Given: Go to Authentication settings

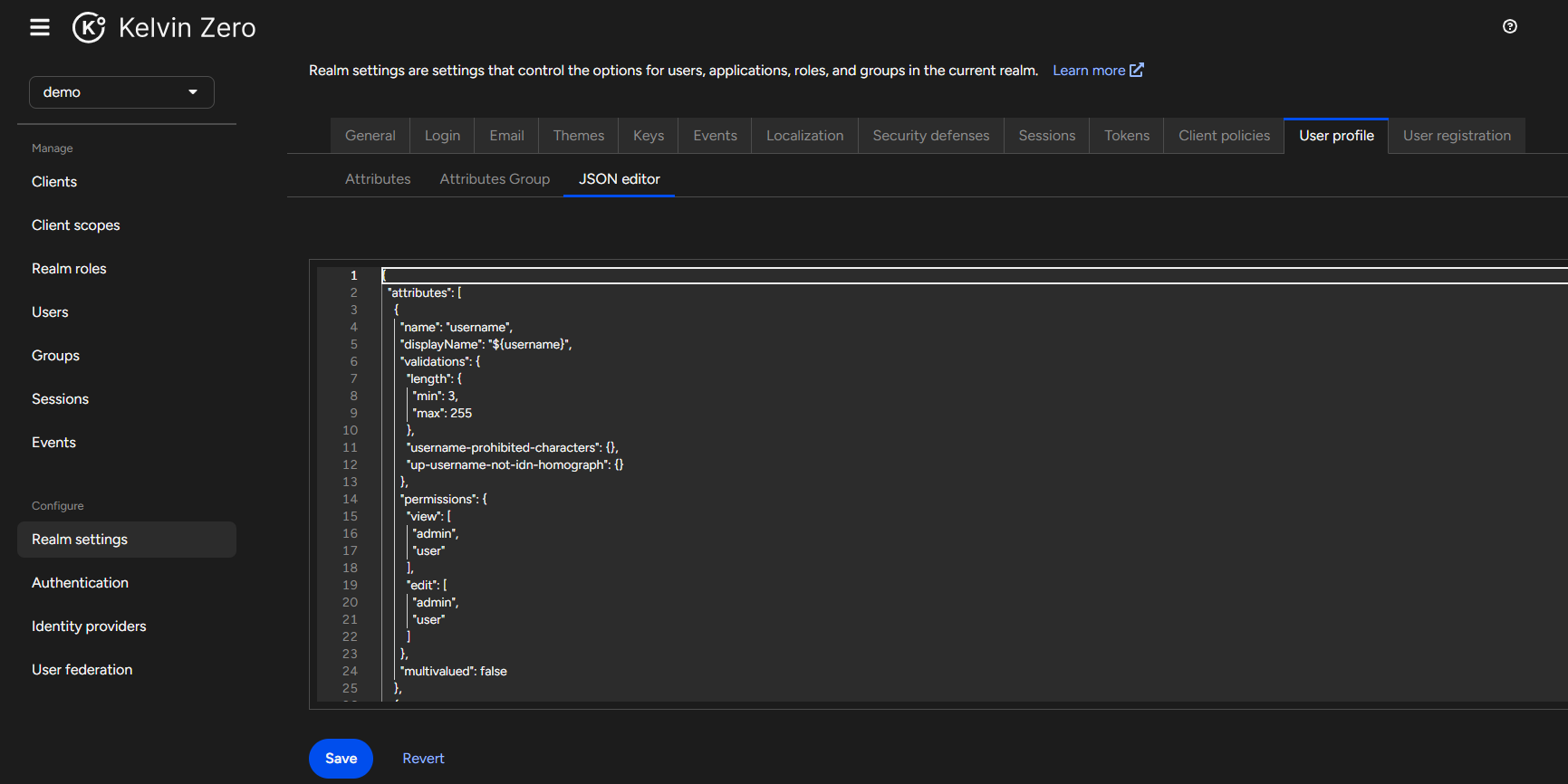Looking at the screenshot, I should click(x=80, y=583).
